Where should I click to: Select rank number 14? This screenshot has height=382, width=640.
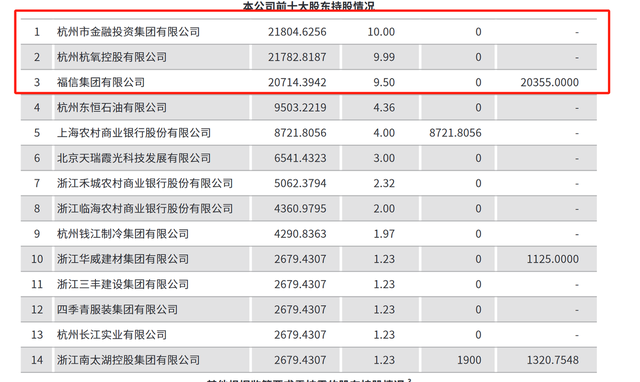click(37, 361)
